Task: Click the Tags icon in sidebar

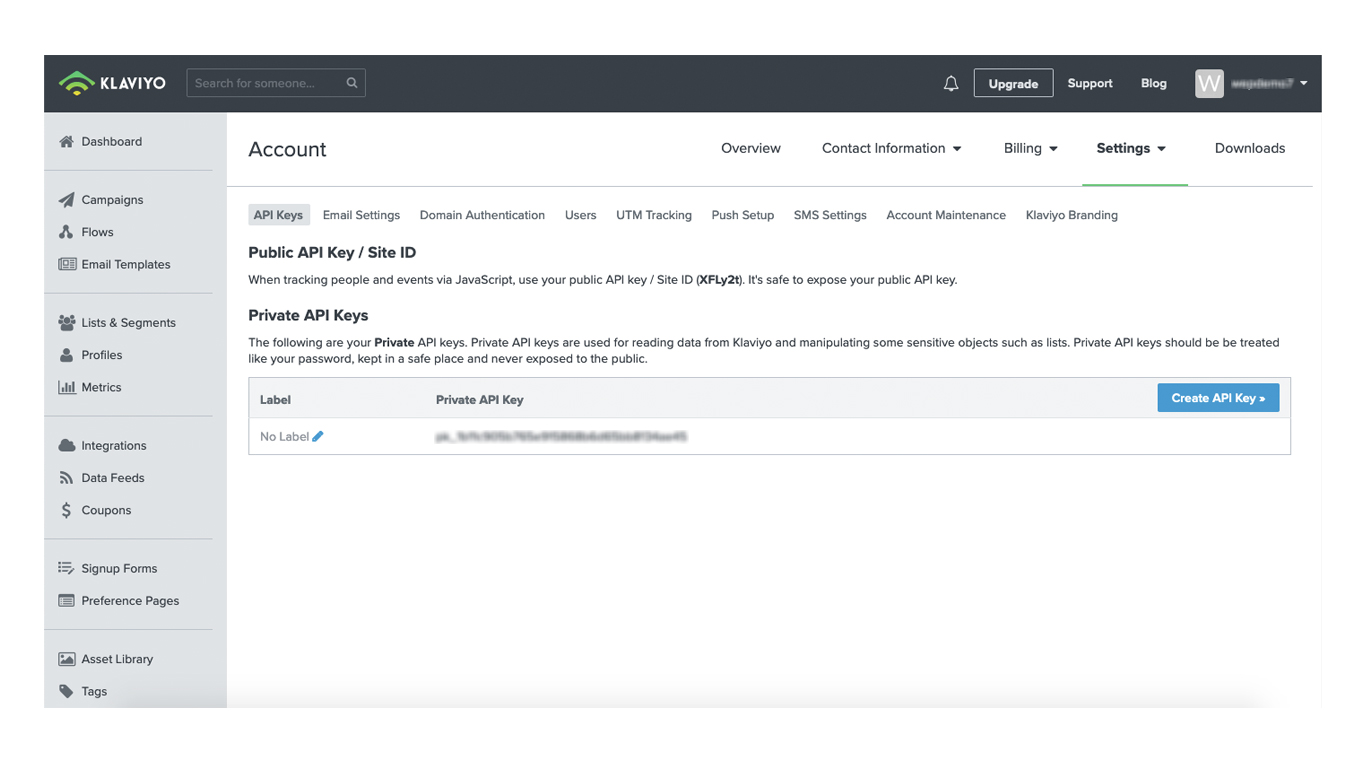Action: (x=67, y=691)
